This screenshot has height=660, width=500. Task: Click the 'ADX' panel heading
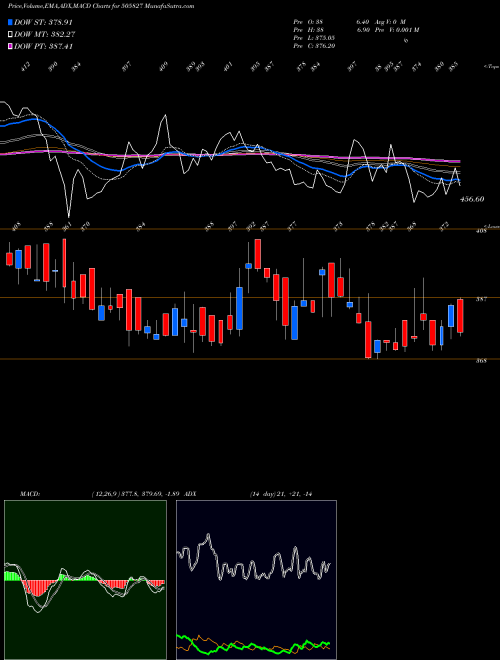coord(190,494)
